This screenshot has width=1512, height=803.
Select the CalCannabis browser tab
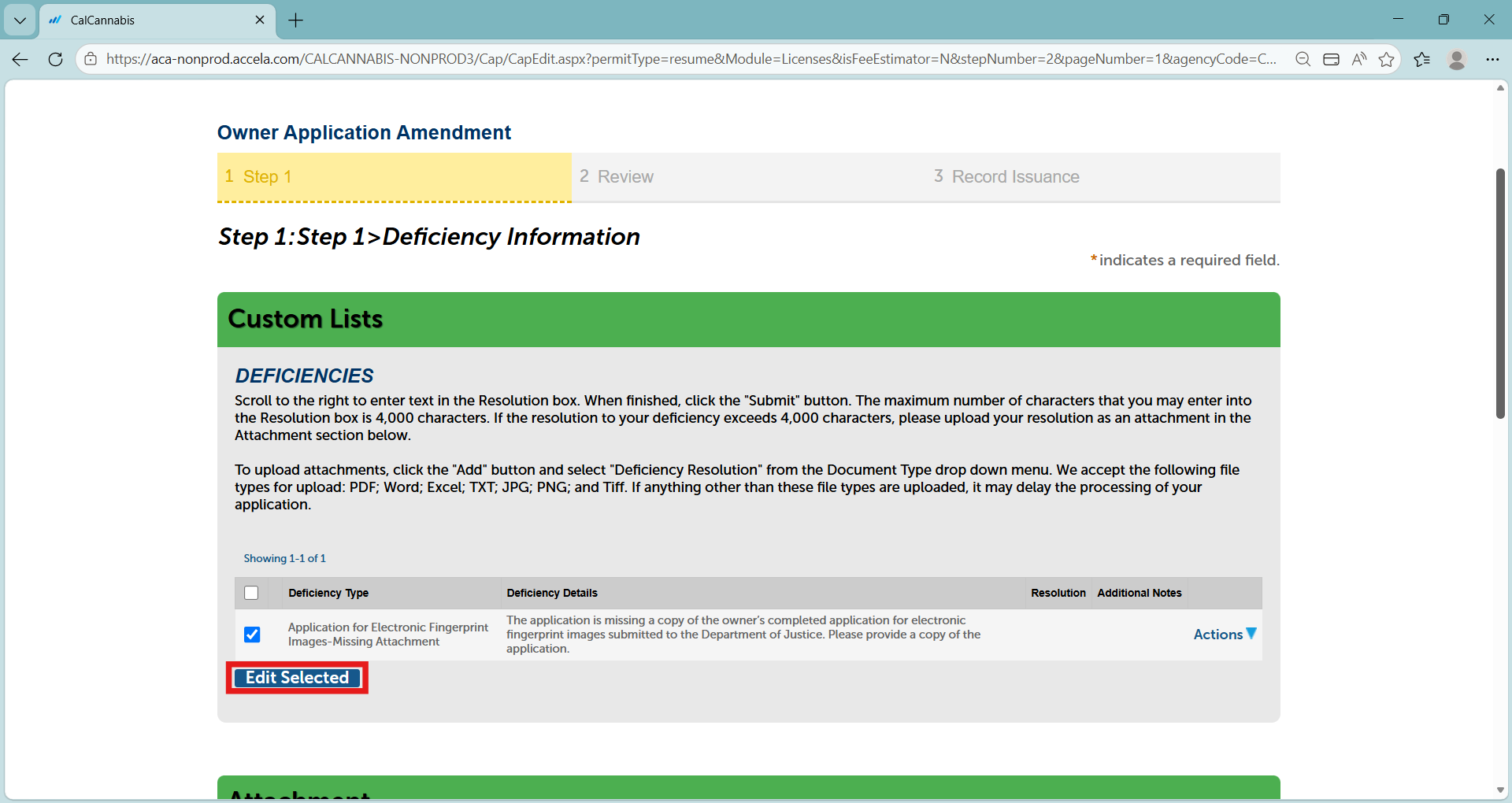(x=157, y=20)
